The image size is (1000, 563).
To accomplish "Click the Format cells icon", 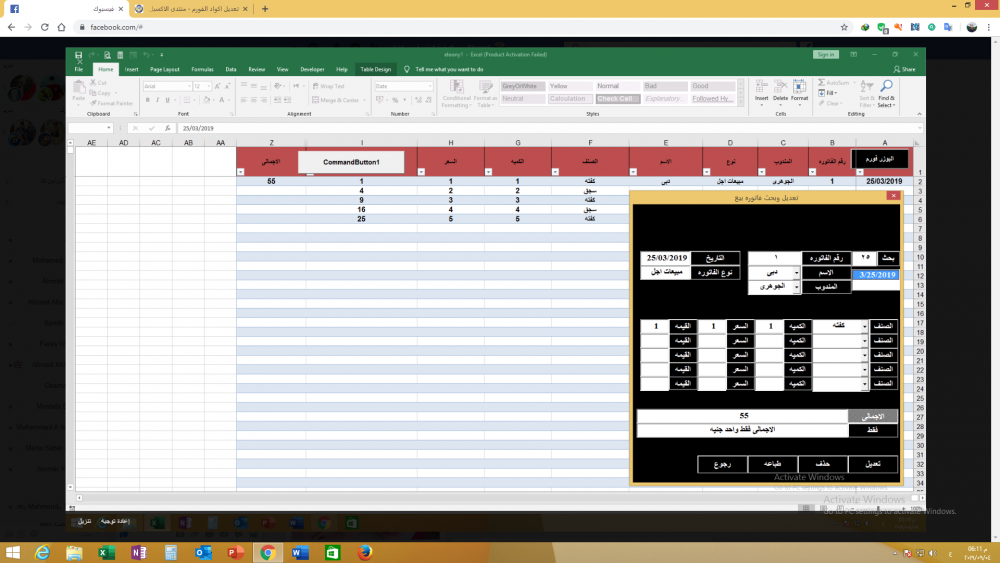I will [800, 87].
